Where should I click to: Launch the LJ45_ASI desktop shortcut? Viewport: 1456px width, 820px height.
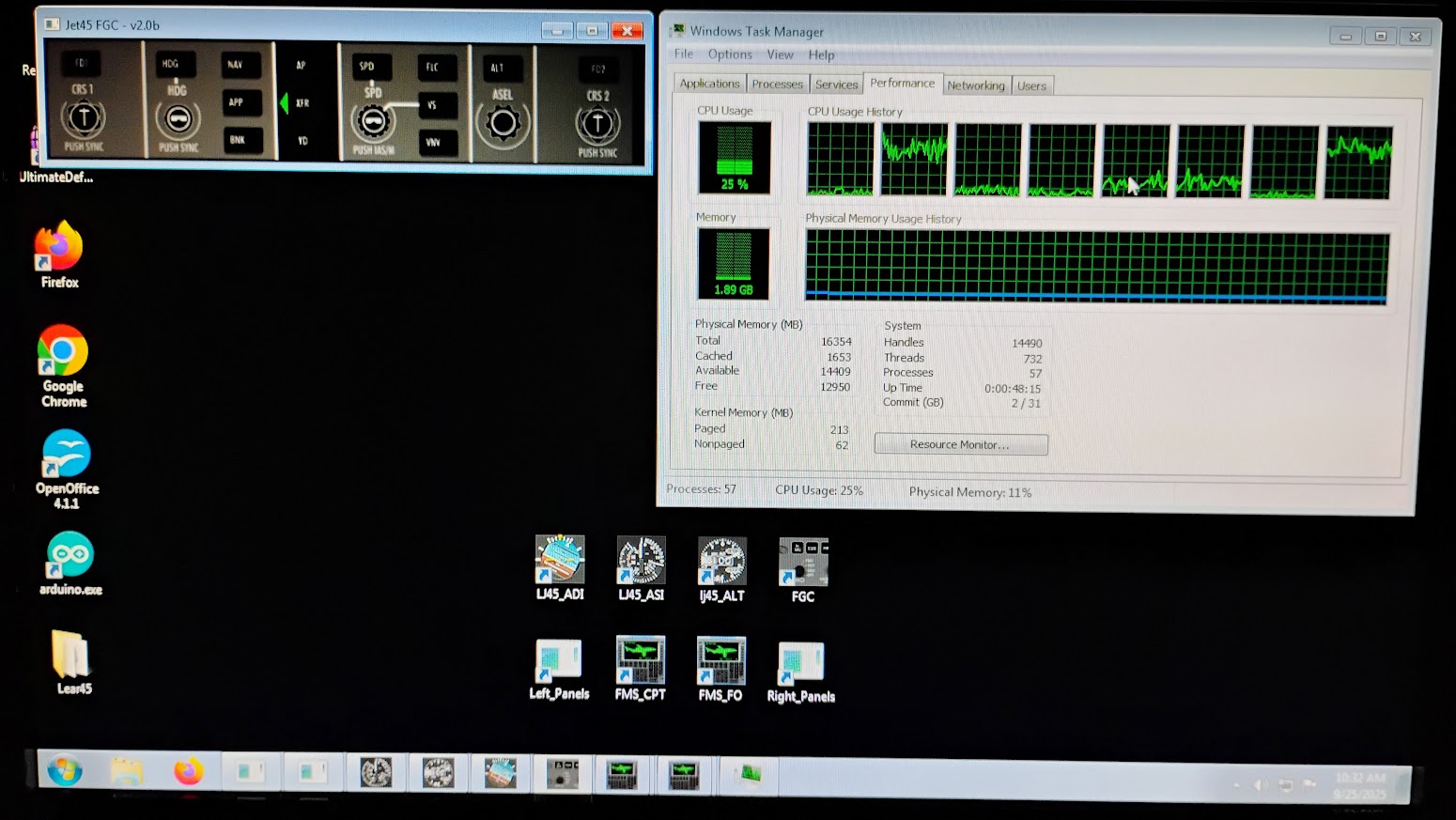[x=641, y=561]
